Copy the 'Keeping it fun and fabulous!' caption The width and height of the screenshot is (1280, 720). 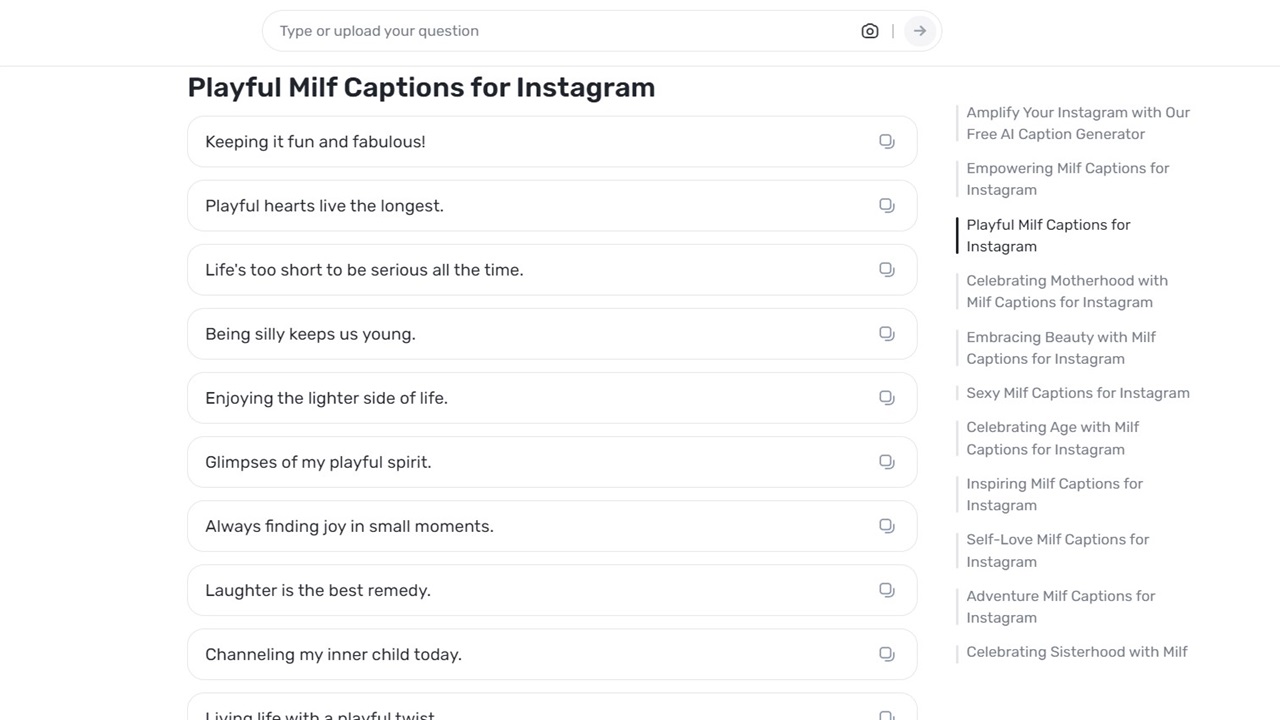click(886, 141)
